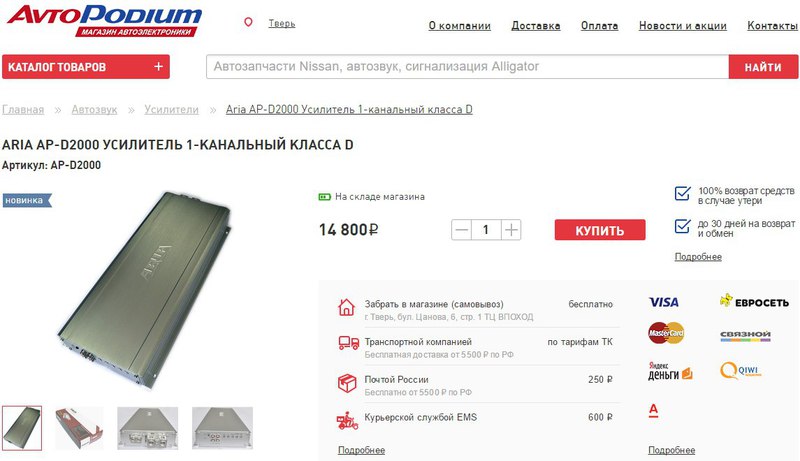The image size is (800, 461).
Task: Click the Найти search button
Action: click(763, 67)
